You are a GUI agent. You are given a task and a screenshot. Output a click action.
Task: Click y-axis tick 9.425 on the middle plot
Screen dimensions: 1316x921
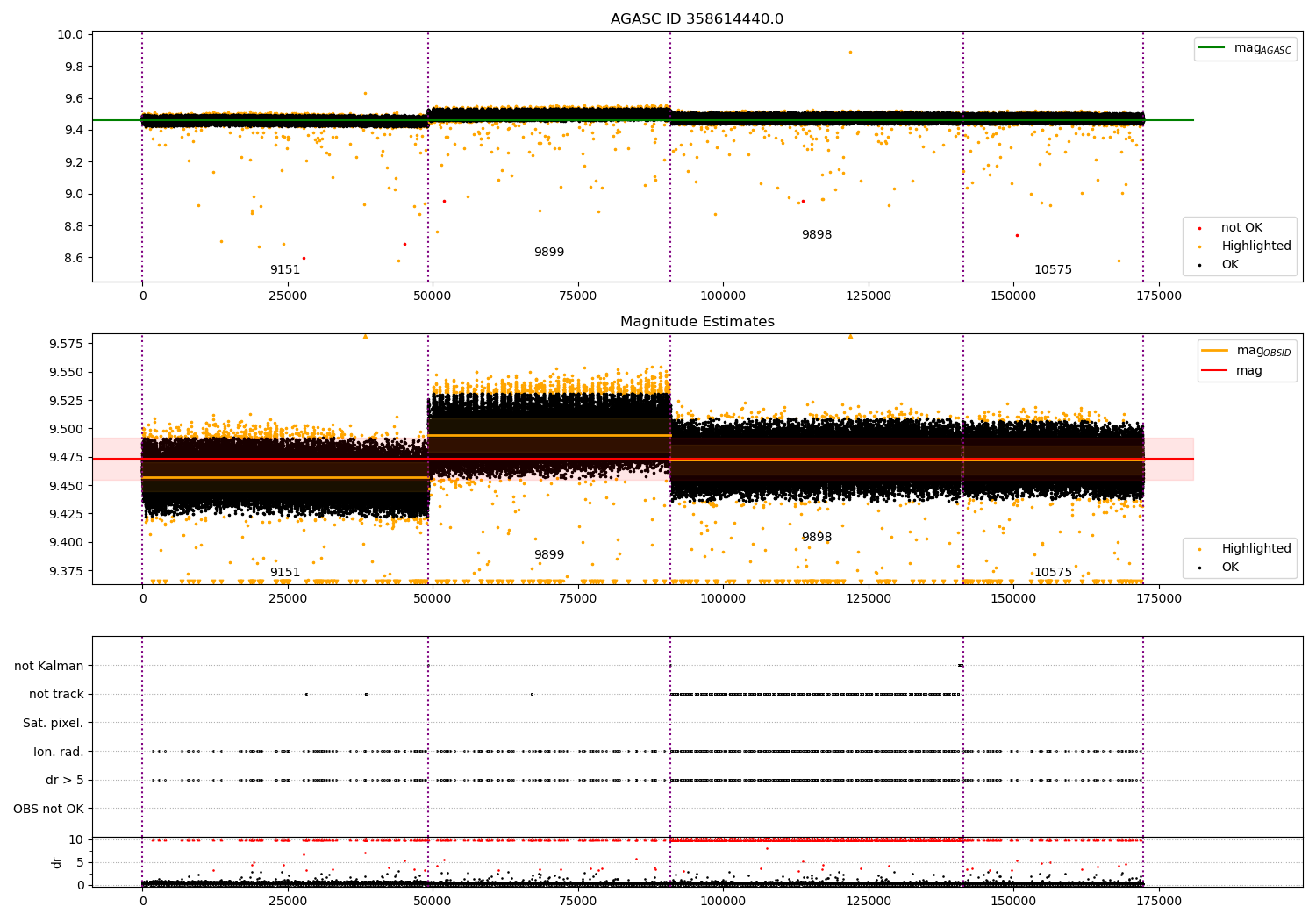(x=67, y=514)
